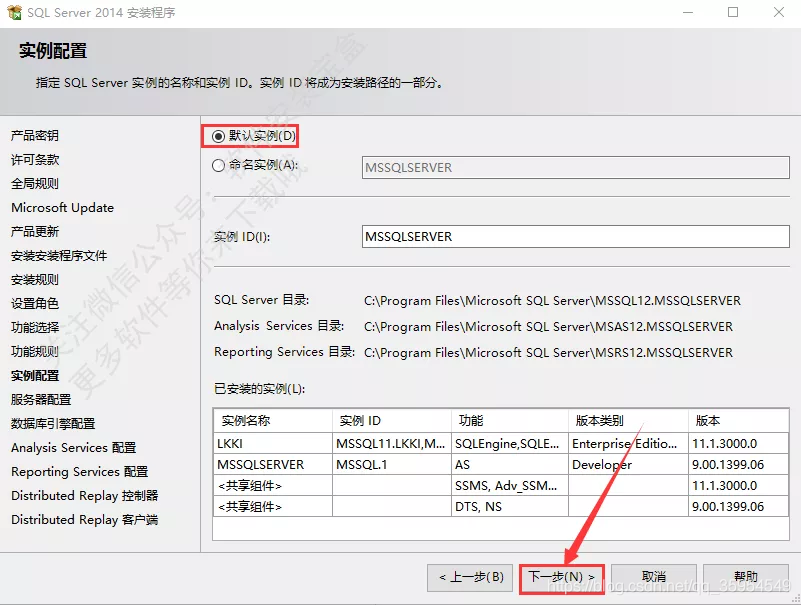Open 安装安装程序文件 step in sidebar
Image resolution: width=801 pixels, height=605 pixels.
59,255
